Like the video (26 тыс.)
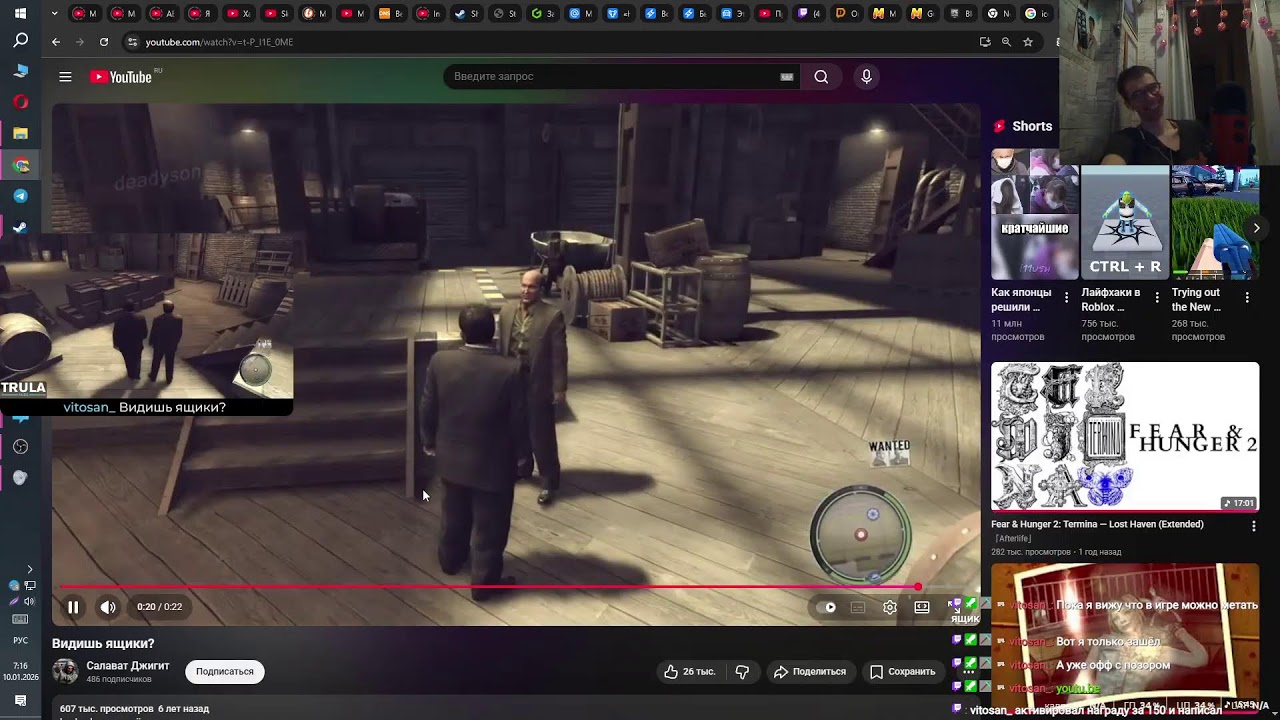The height and width of the screenshot is (720, 1280). point(690,672)
